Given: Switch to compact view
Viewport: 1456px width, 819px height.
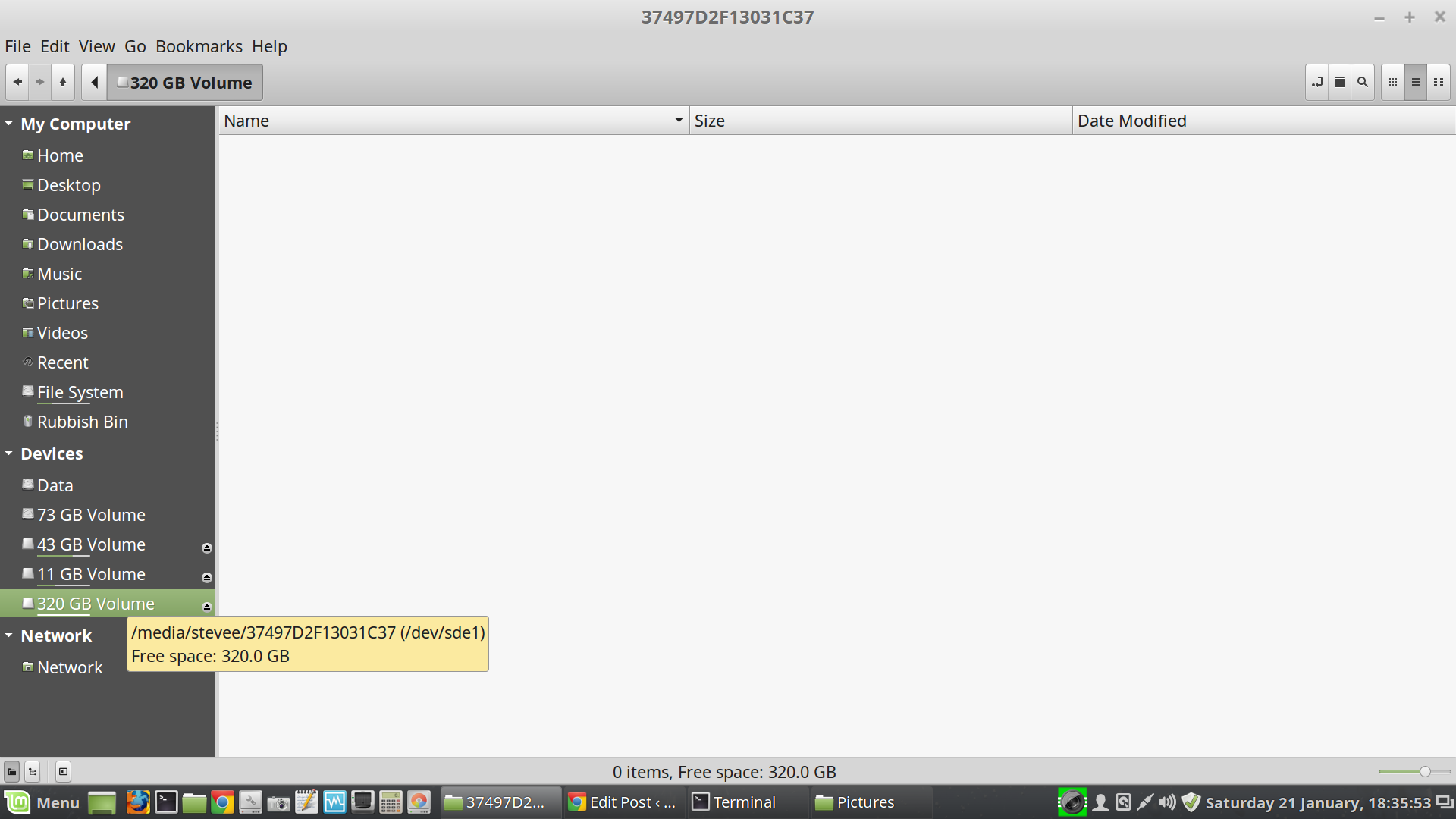Looking at the screenshot, I should click(1439, 83).
